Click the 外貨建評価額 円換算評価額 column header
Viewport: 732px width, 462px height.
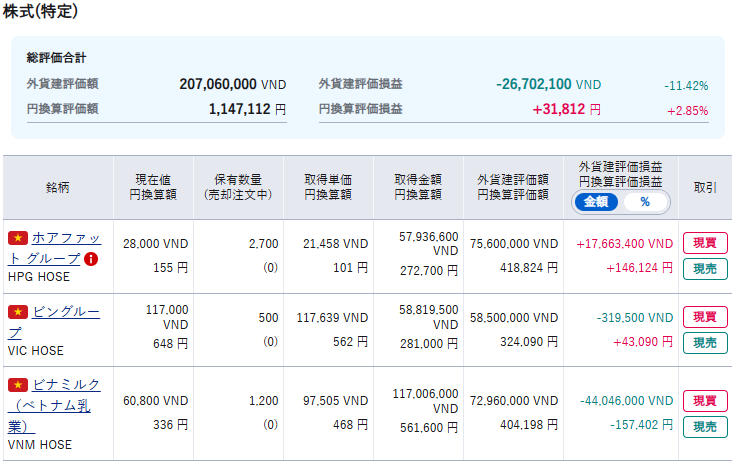tap(513, 188)
